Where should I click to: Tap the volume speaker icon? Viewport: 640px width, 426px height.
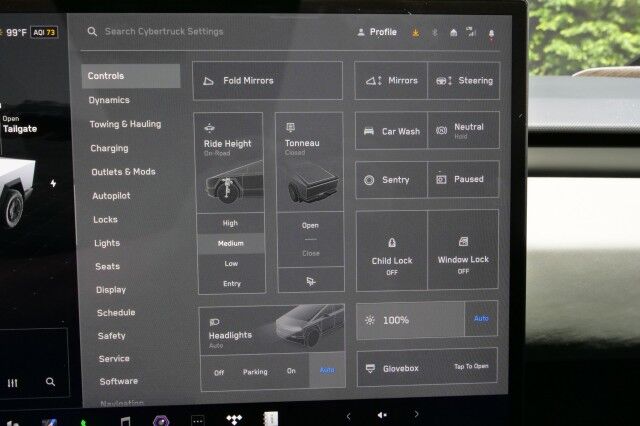(x=382, y=415)
